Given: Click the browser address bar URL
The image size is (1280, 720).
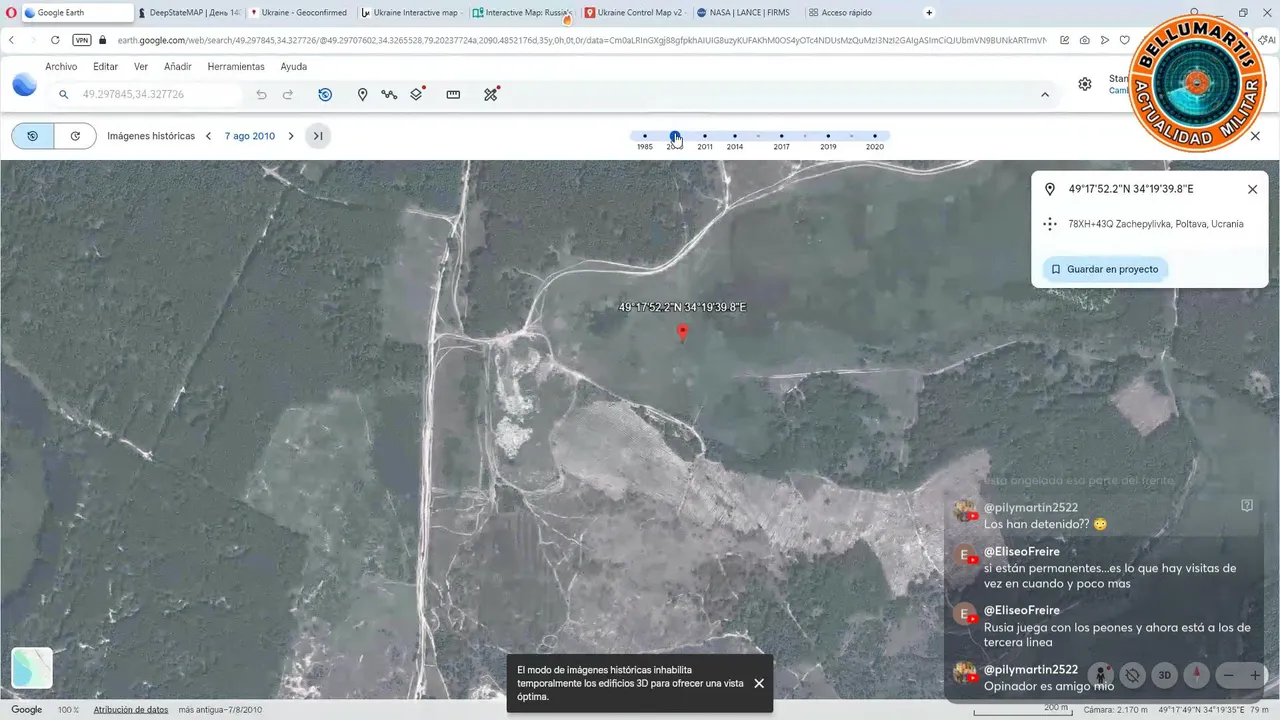Looking at the screenshot, I should [580, 40].
